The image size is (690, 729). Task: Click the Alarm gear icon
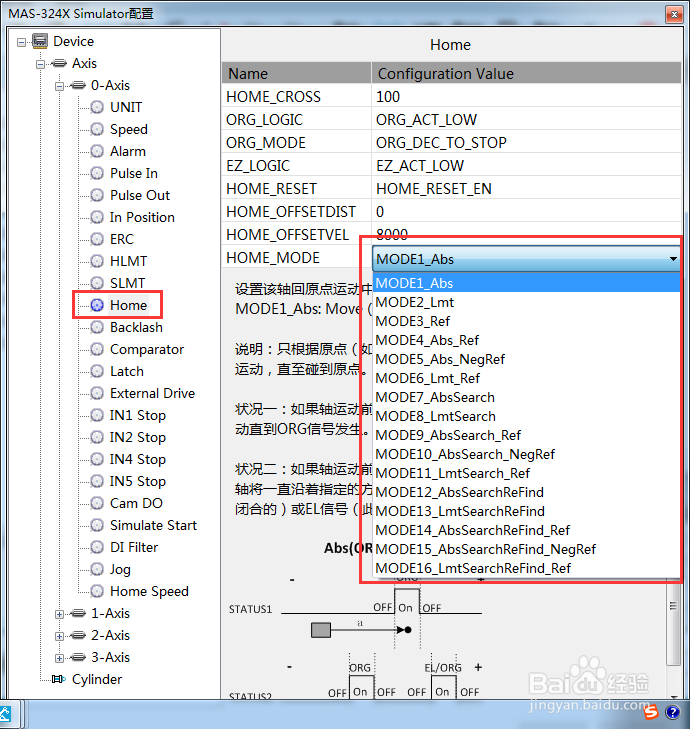click(97, 151)
